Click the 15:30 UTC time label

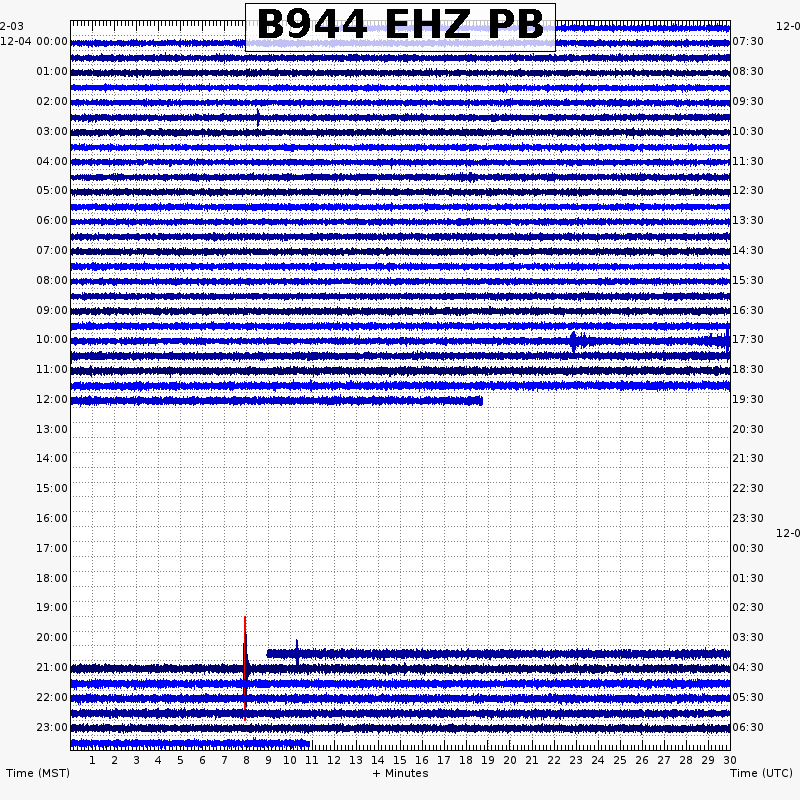(748, 281)
